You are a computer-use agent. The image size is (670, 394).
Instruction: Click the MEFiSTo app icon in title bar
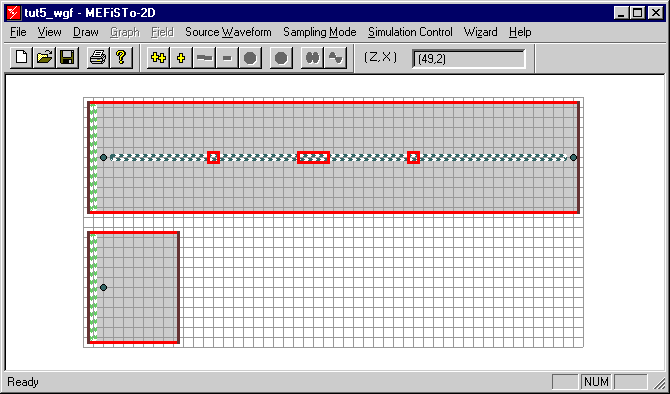14,13
